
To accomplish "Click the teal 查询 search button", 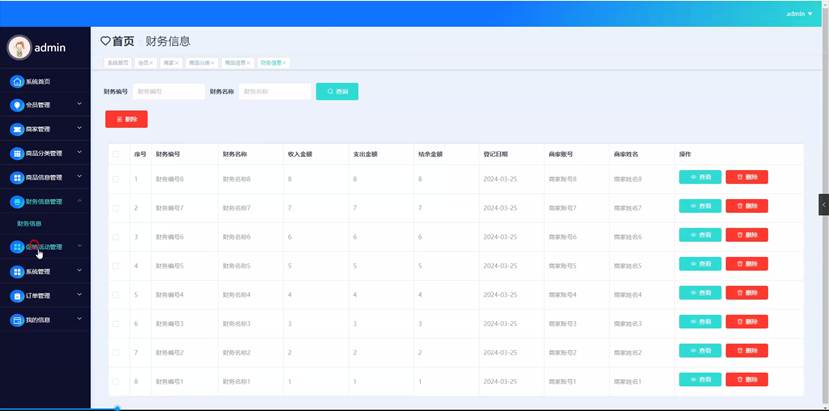I will coord(337,92).
